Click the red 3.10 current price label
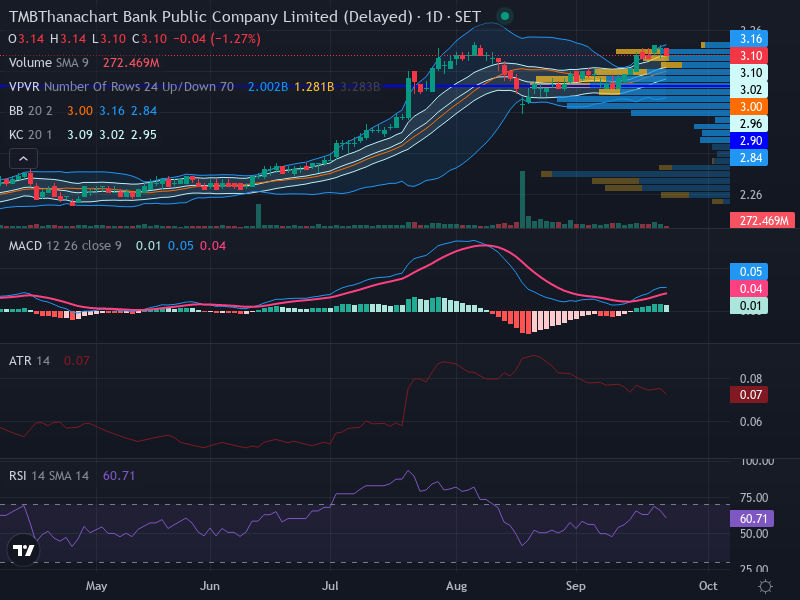800x600 pixels. [x=749, y=56]
